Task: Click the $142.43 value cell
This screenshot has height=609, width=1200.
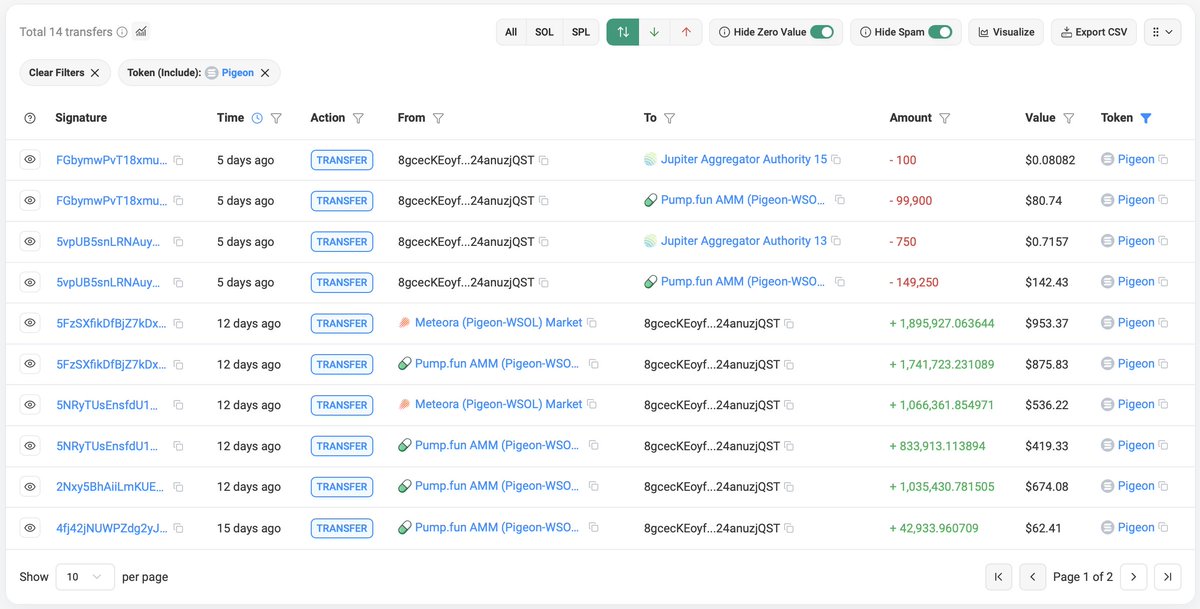Action: 1047,282
